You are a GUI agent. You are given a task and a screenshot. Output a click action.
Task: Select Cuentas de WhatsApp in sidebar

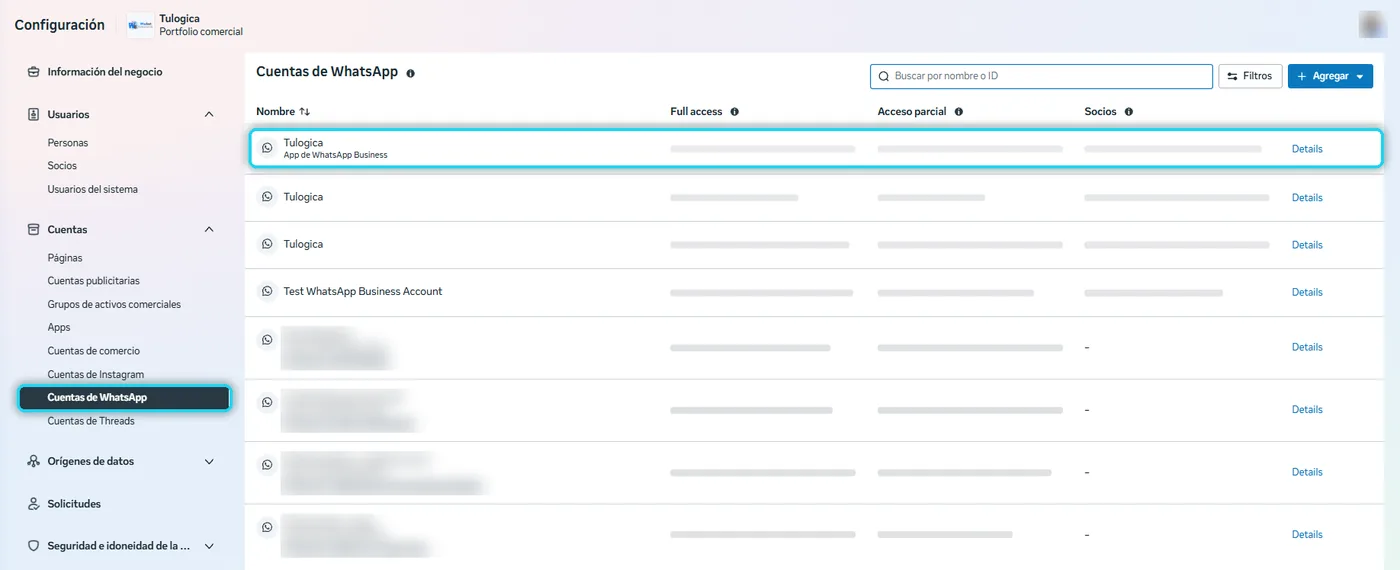[x=125, y=398]
